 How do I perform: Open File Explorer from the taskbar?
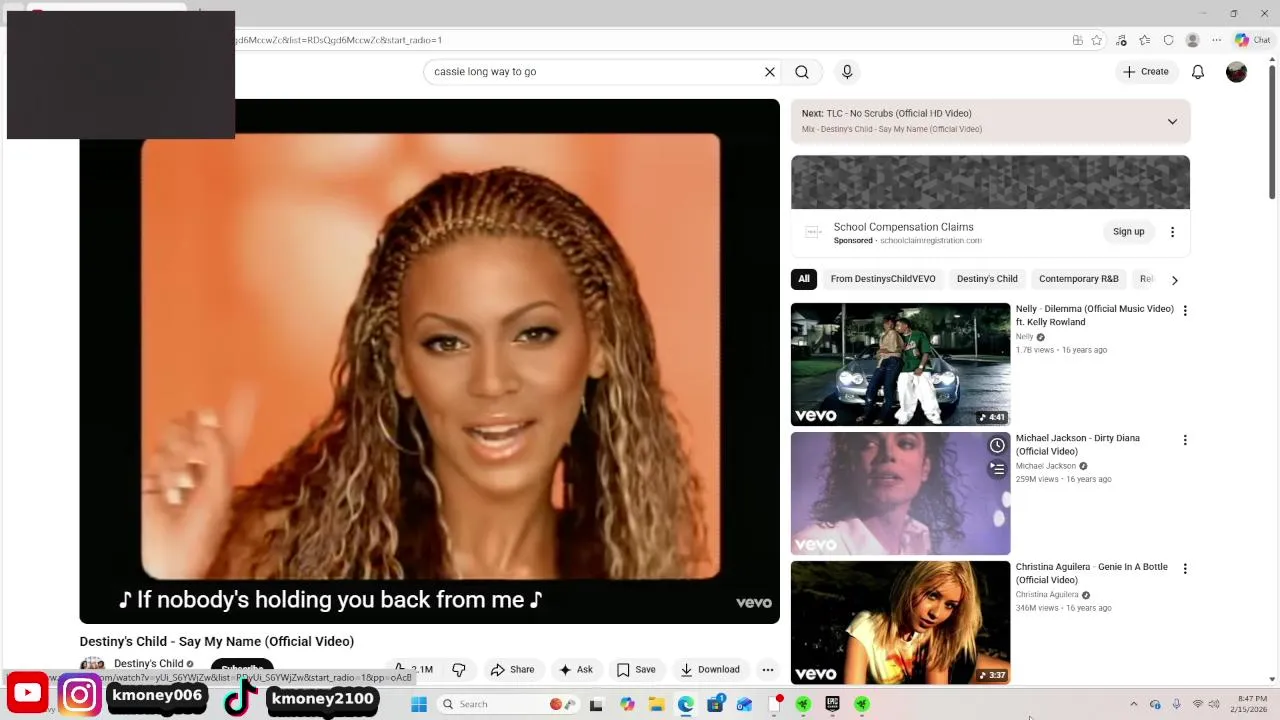[x=656, y=704]
